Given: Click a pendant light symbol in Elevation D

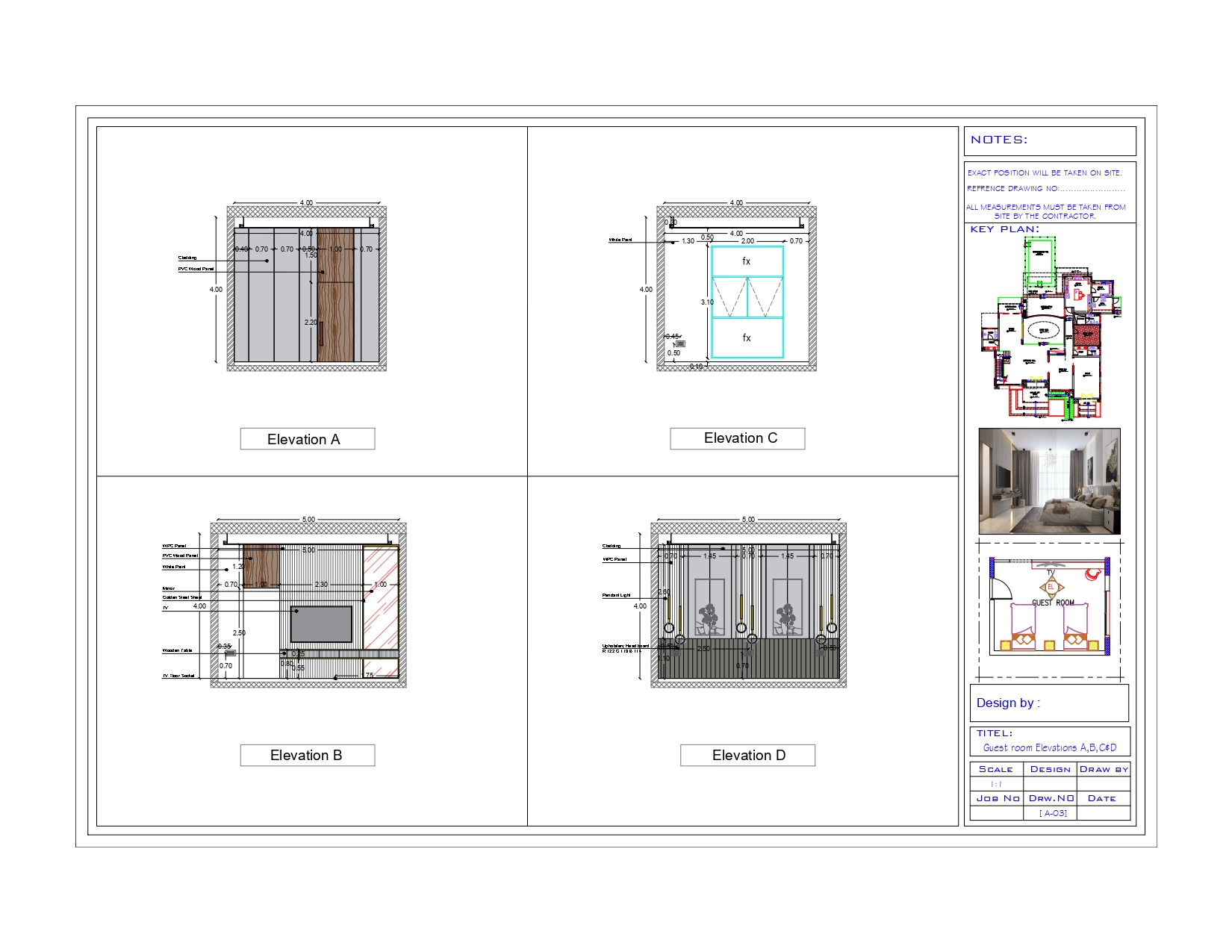Looking at the screenshot, I should (670, 628).
